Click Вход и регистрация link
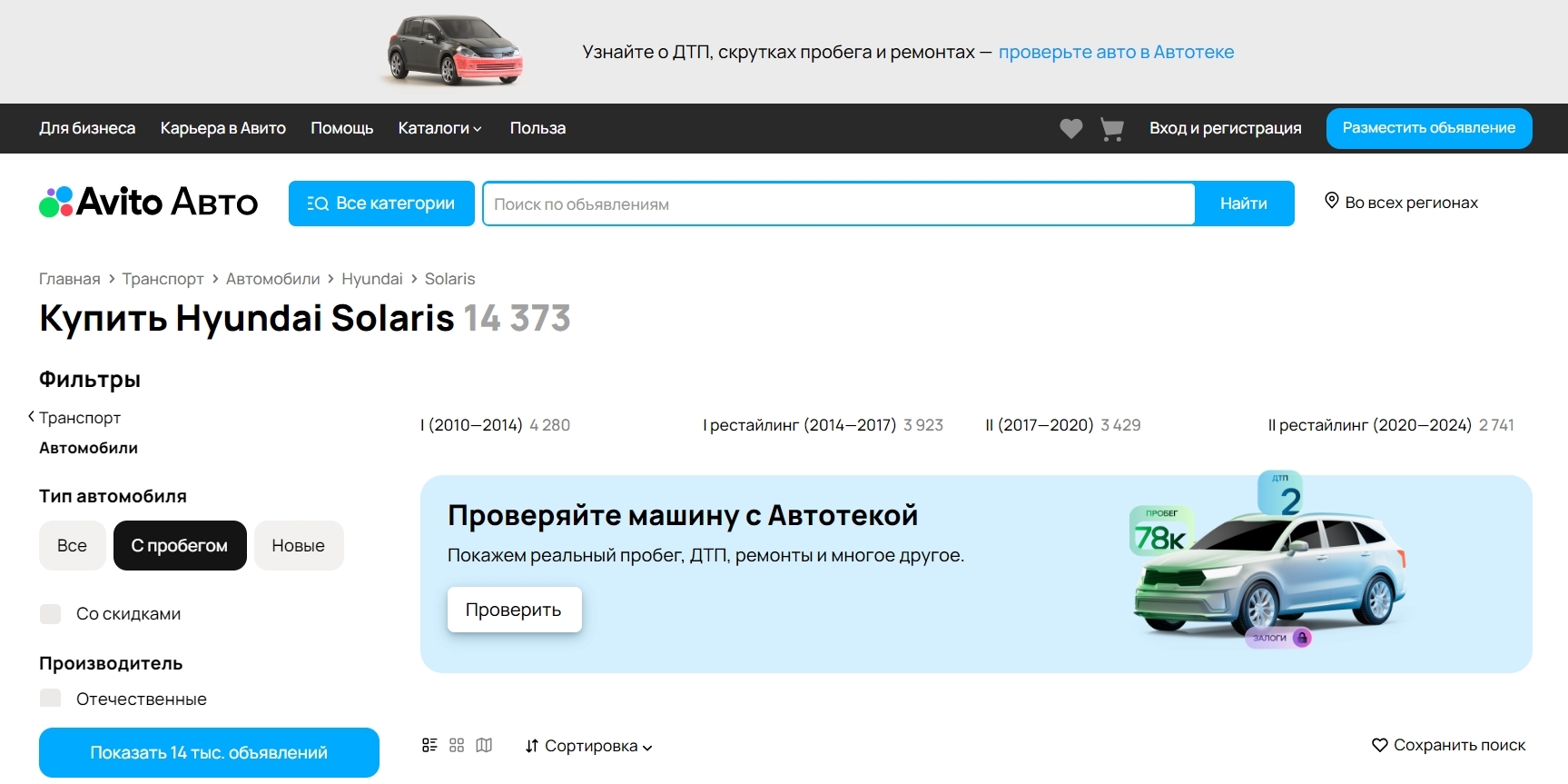The height and width of the screenshot is (784, 1568). [x=1226, y=128]
